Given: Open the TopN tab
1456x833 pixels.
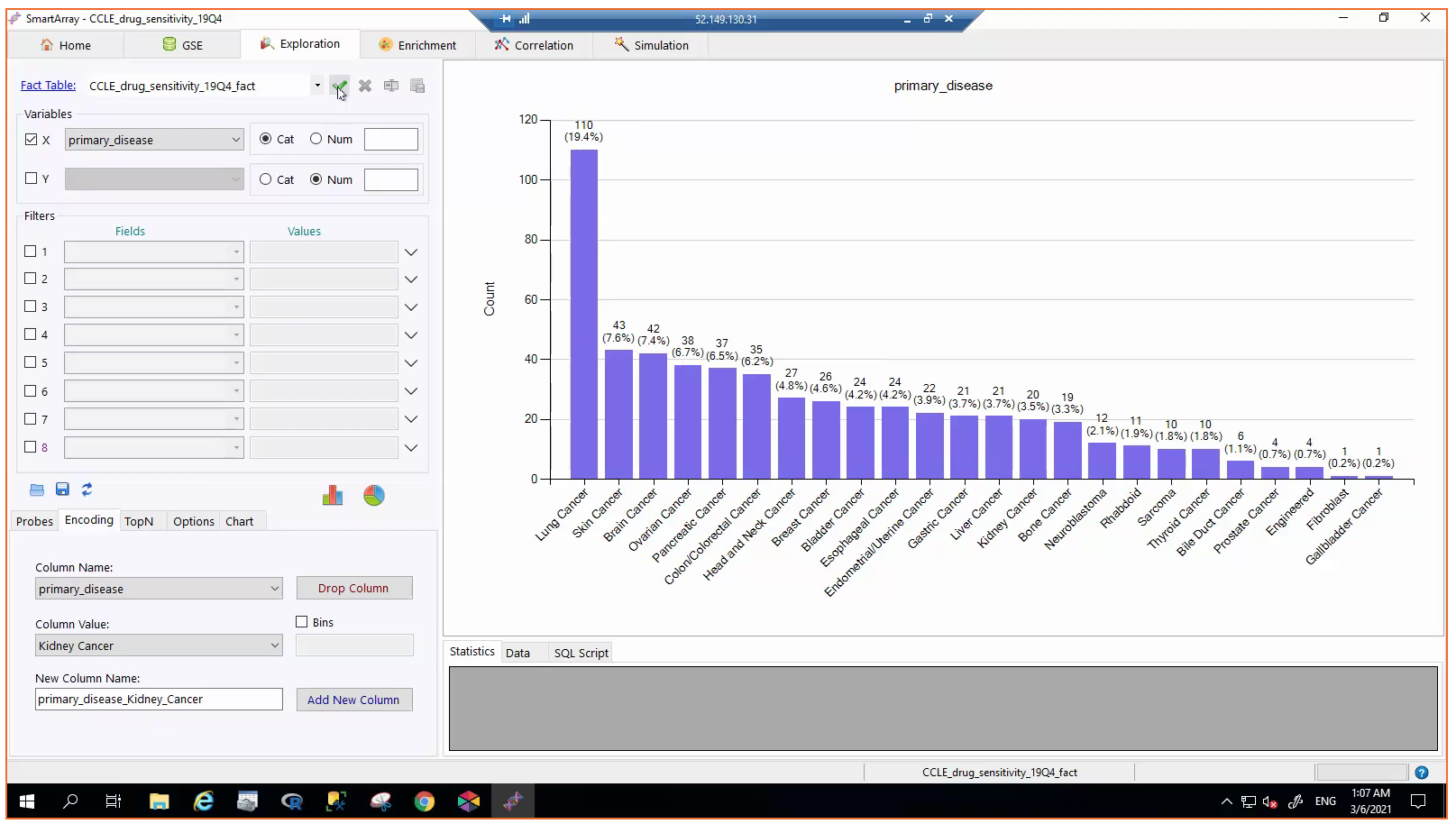Looking at the screenshot, I should click(x=139, y=521).
